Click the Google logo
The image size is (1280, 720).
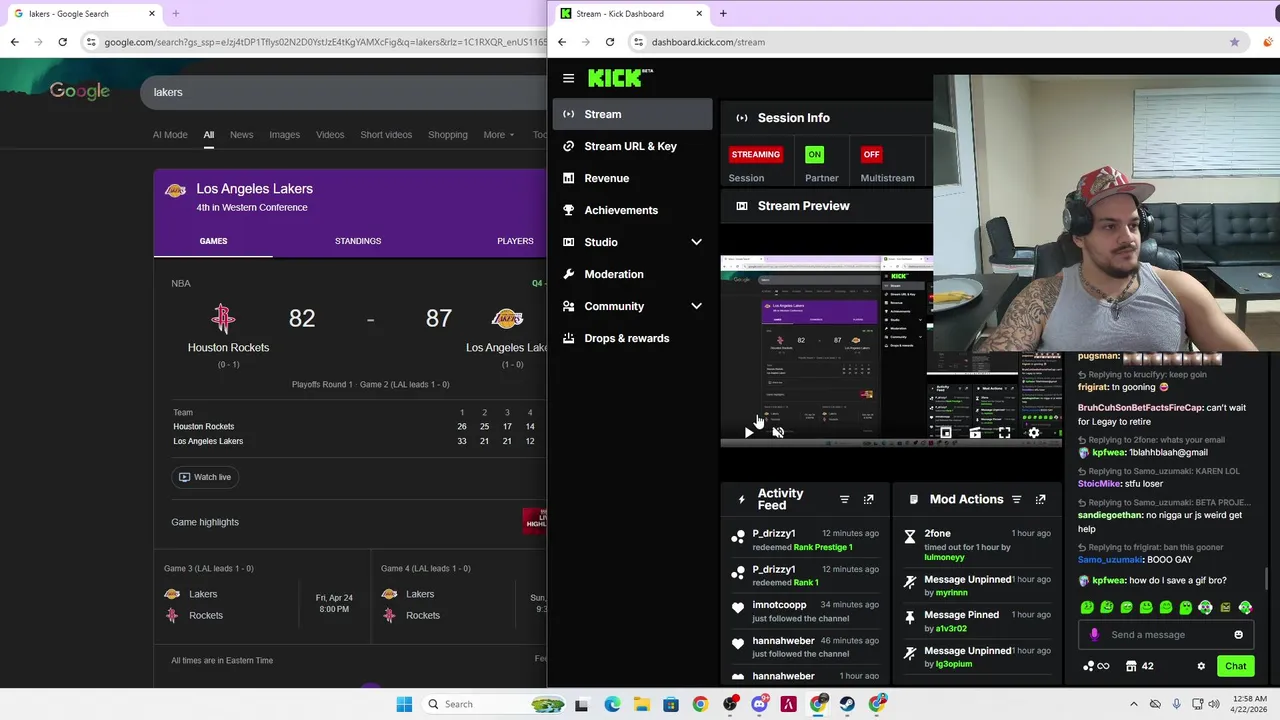80,91
